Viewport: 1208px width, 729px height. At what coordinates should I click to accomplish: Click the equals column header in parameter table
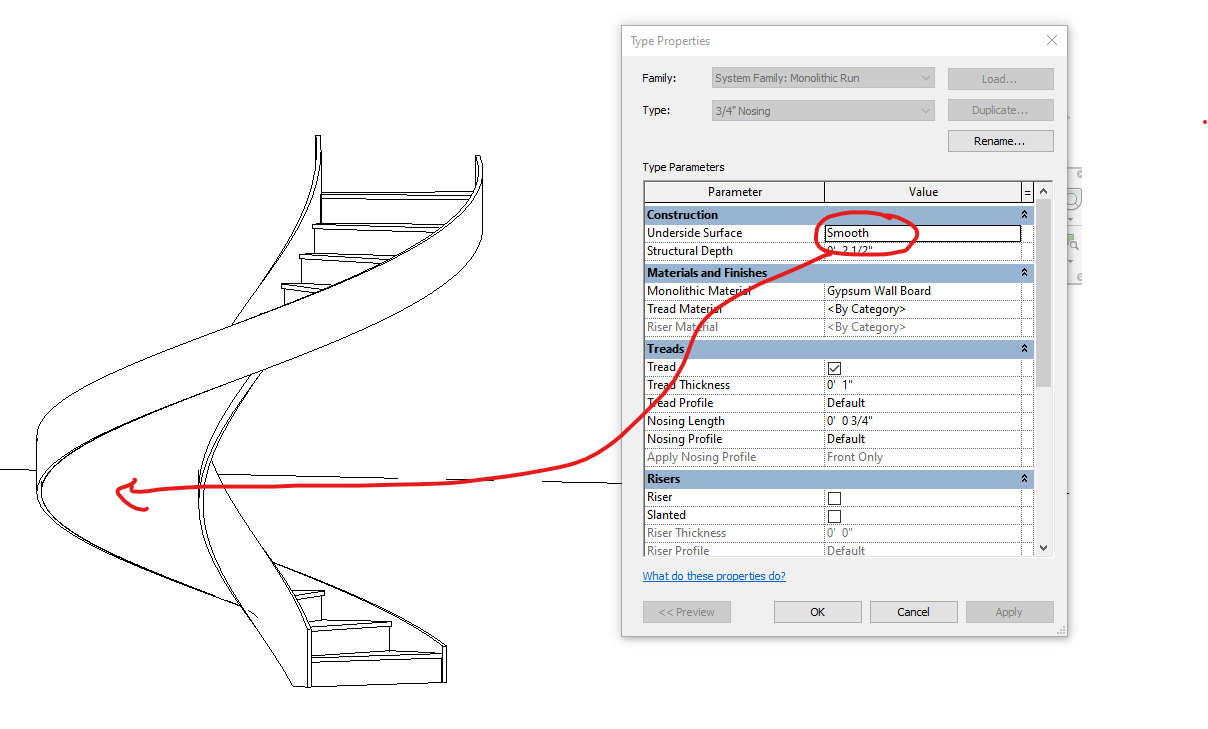(x=1029, y=191)
